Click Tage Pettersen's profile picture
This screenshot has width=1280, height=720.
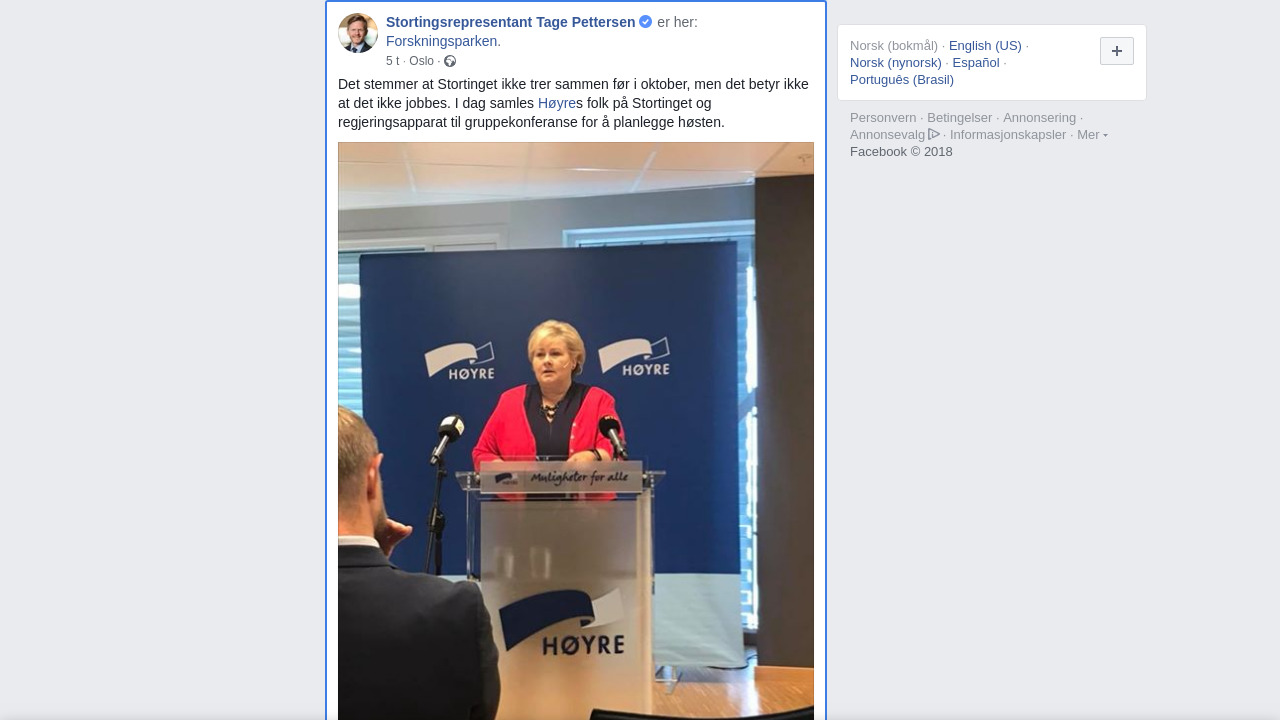(x=358, y=33)
